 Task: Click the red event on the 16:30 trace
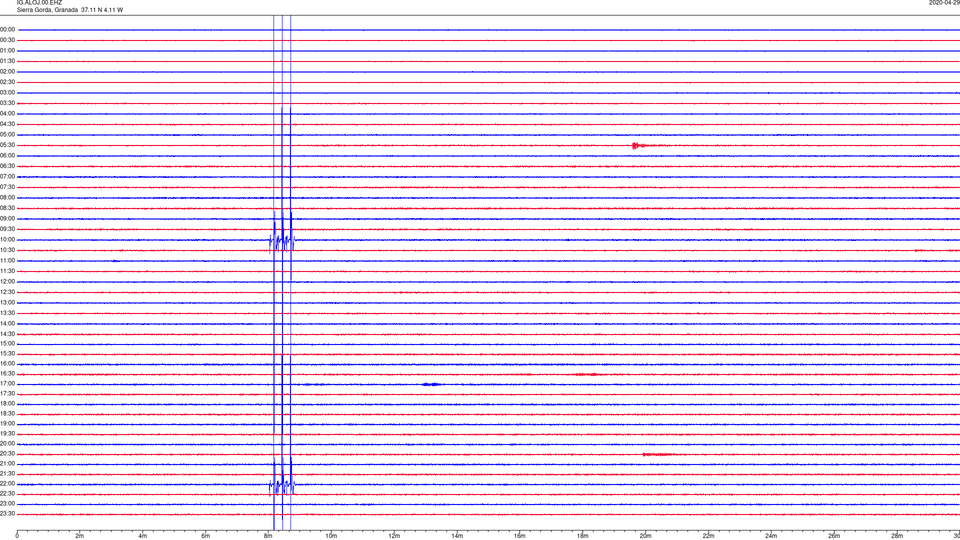coord(587,374)
